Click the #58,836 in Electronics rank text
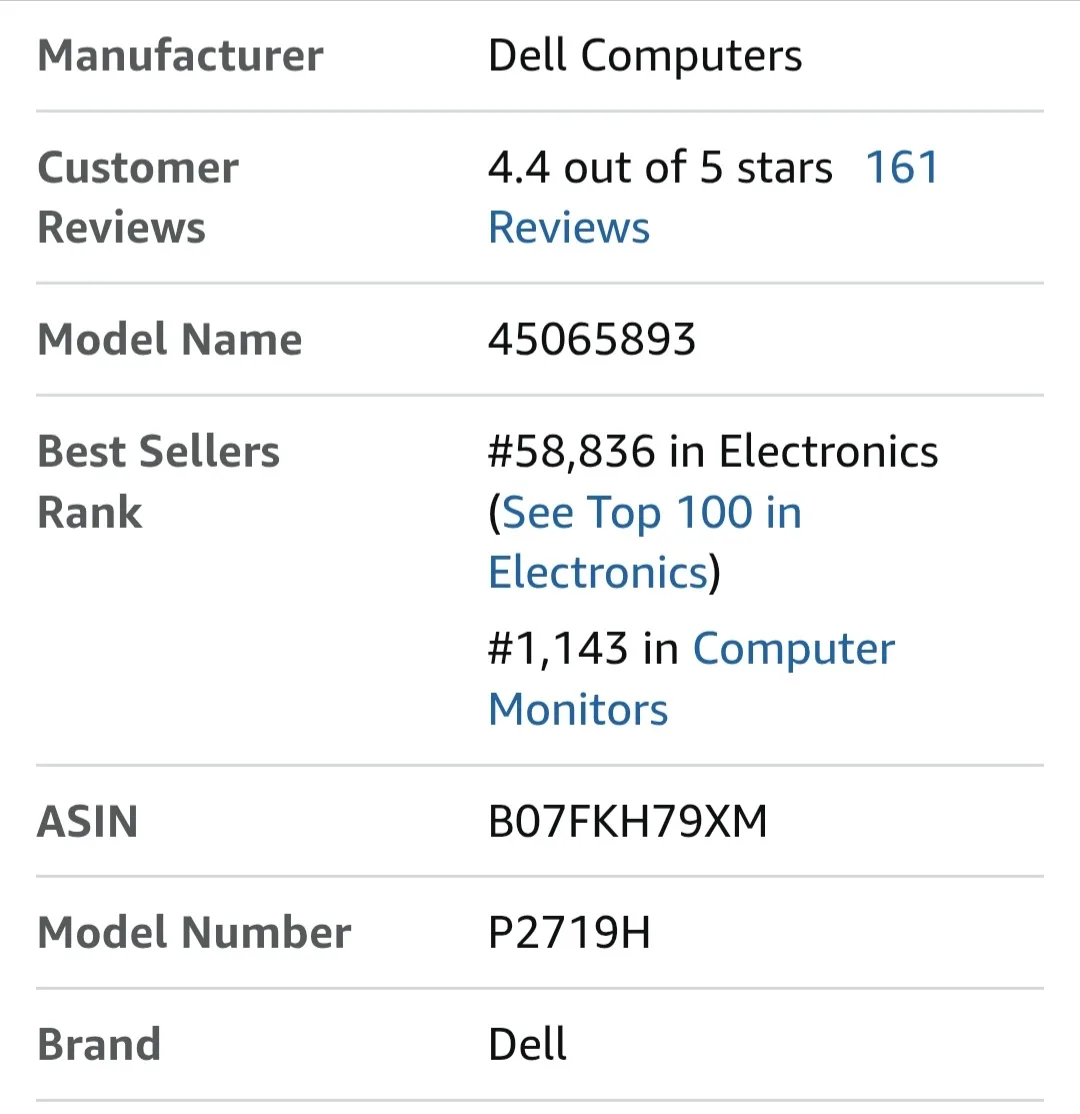Image resolution: width=1080 pixels, height=1114 pixels. pos(712,451)
